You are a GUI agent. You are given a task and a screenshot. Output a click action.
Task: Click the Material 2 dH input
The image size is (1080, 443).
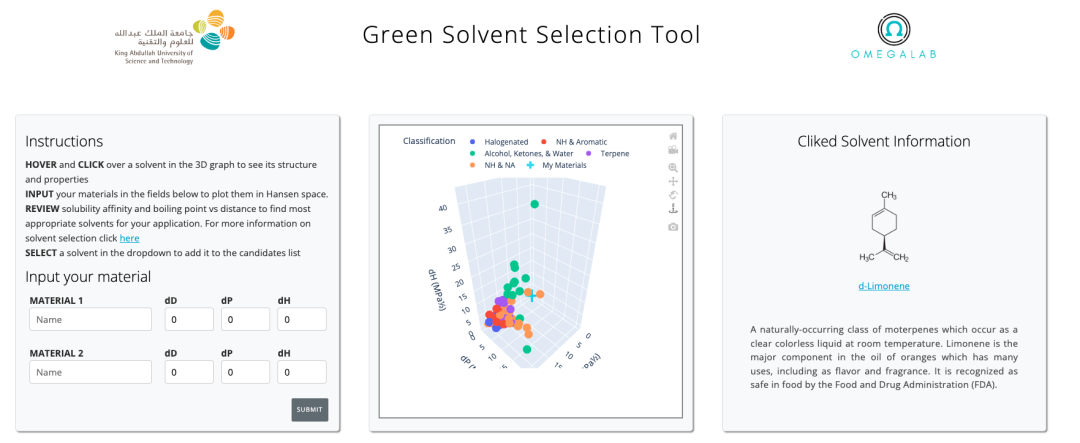click(x=302, y=372)
